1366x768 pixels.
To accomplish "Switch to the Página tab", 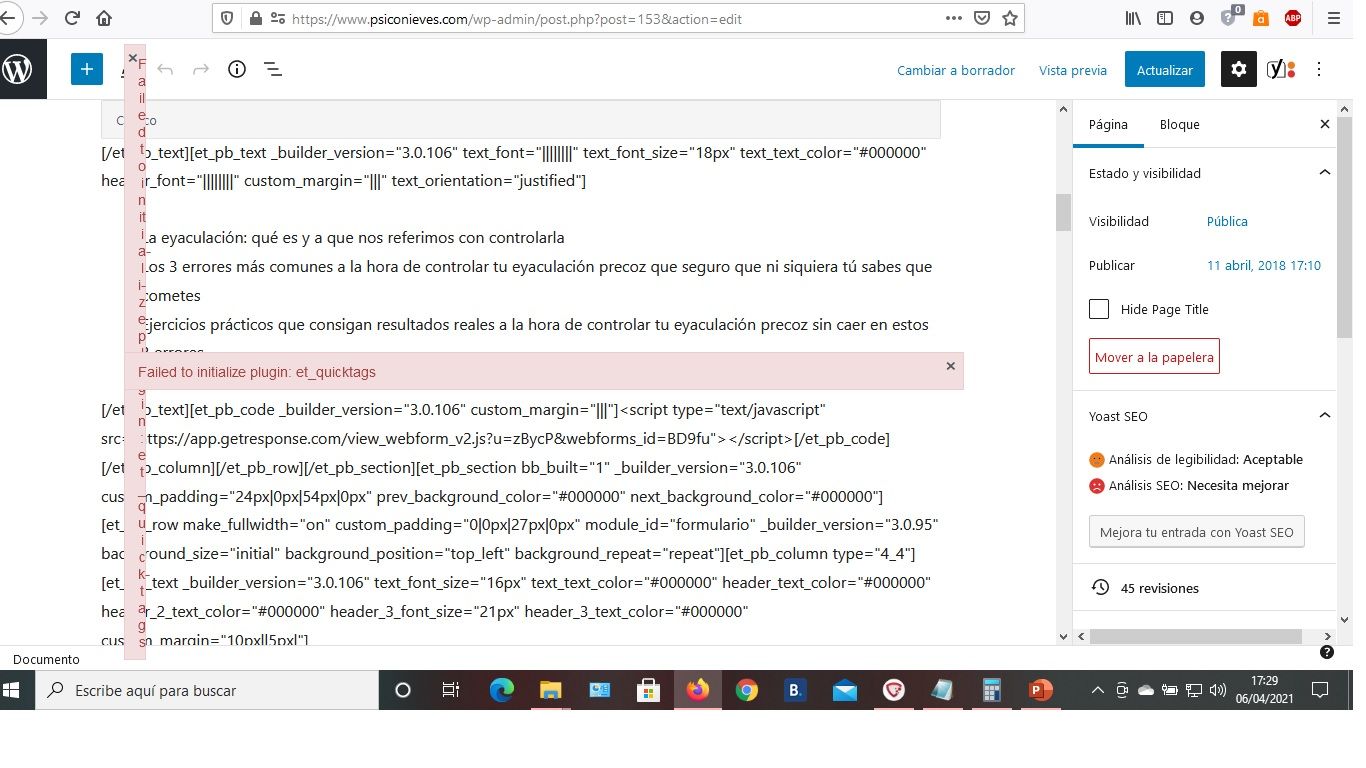I will click(x=1108, y=124).
